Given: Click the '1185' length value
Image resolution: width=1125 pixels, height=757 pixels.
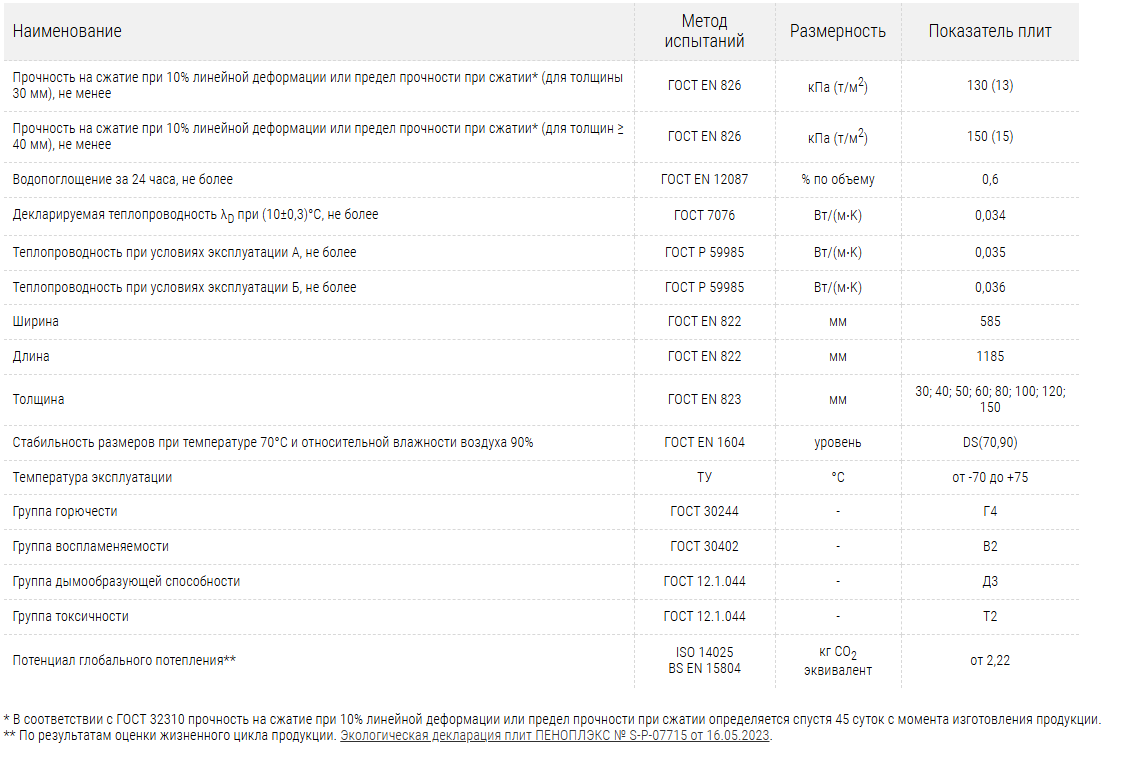Looking at the screenshot, I should point(989,356).
